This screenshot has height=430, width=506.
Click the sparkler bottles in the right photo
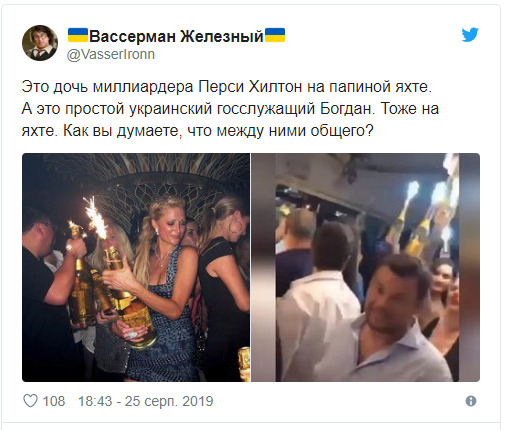(x=423, y=213)
